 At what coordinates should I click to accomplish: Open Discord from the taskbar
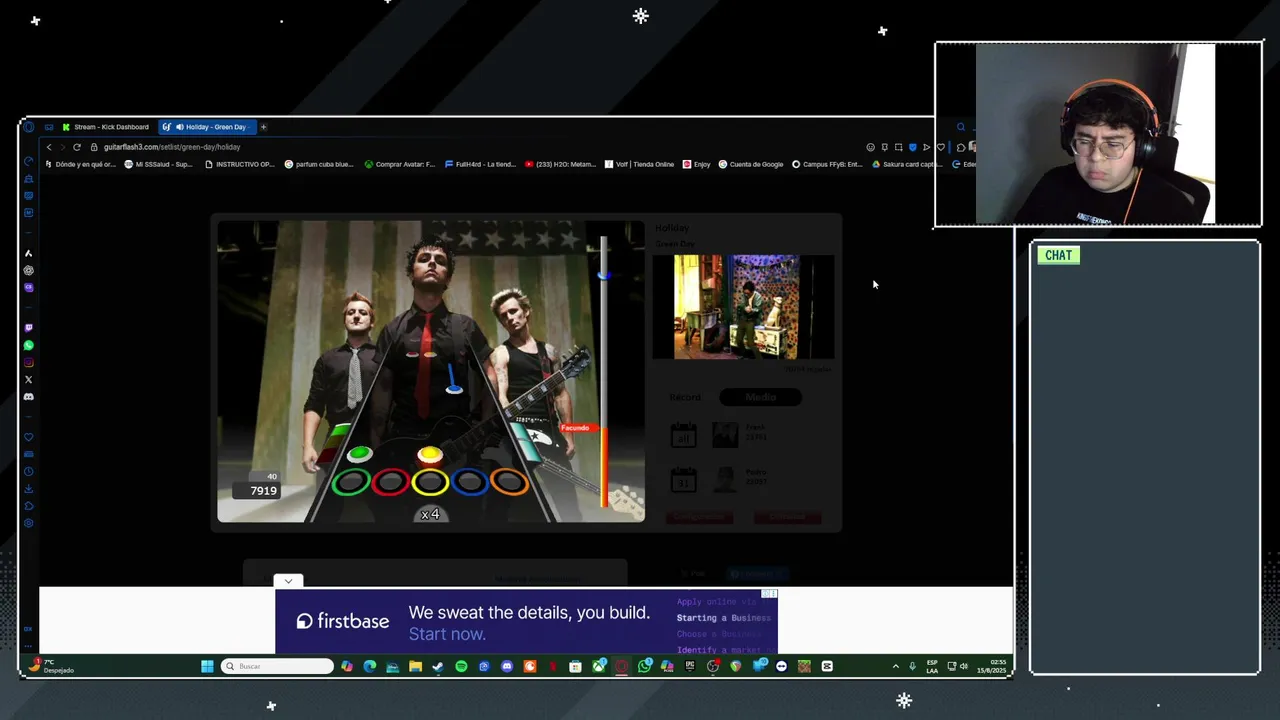(507, 666)
